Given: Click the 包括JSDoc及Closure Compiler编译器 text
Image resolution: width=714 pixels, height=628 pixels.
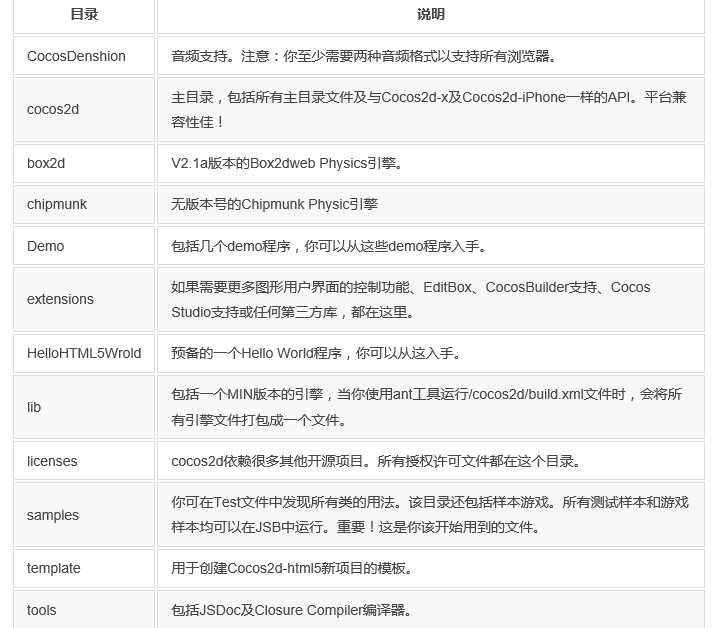Looking at the screenshot, I should coord(291,610).
